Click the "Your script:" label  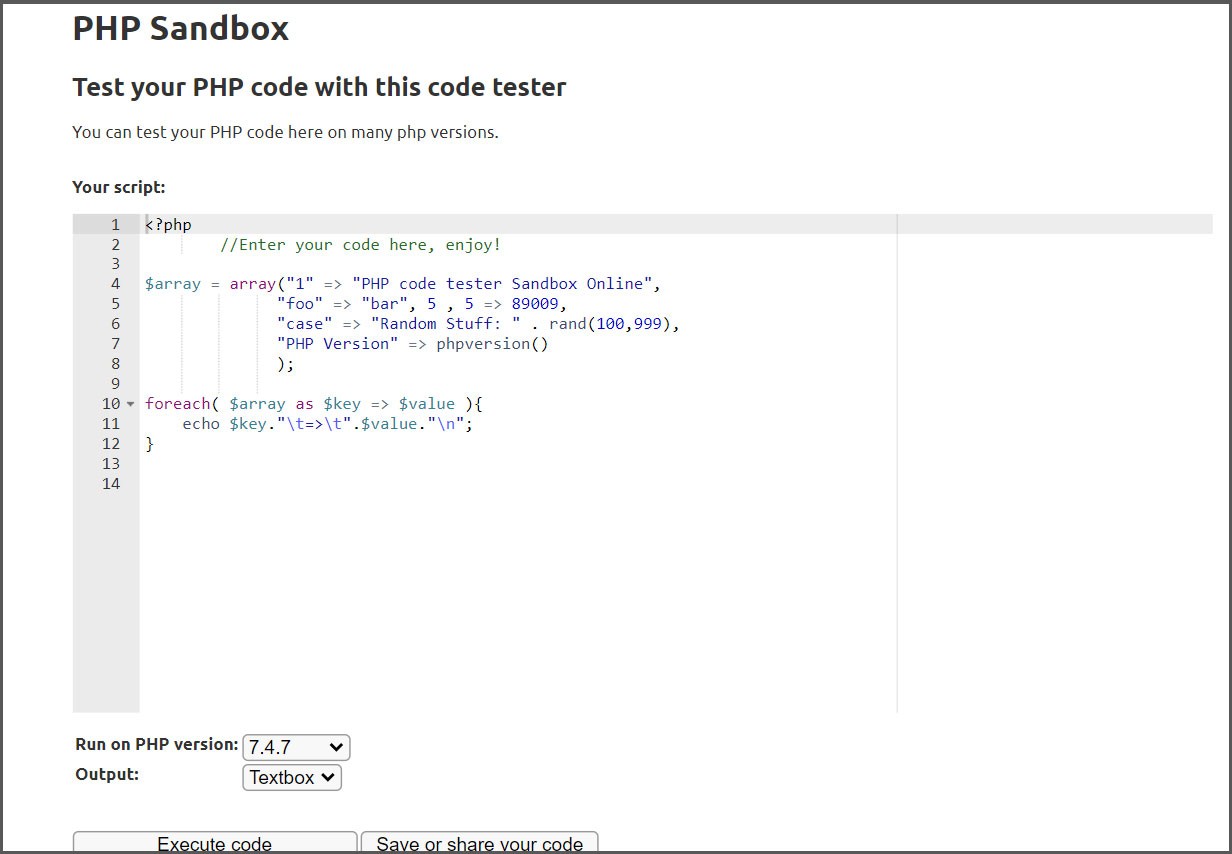coord(118,187)
